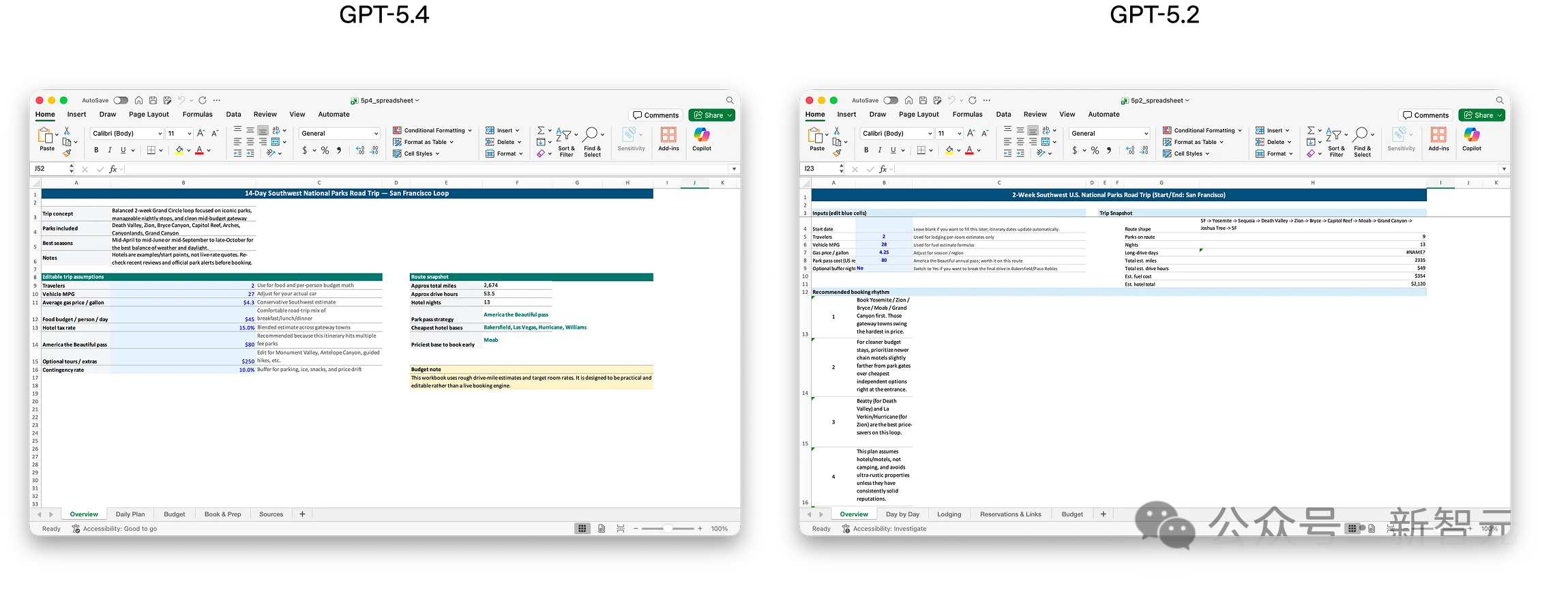Apply percent style in the left Excel window
The height and width of the screenshot is (590, 1568).
point(325,151)
